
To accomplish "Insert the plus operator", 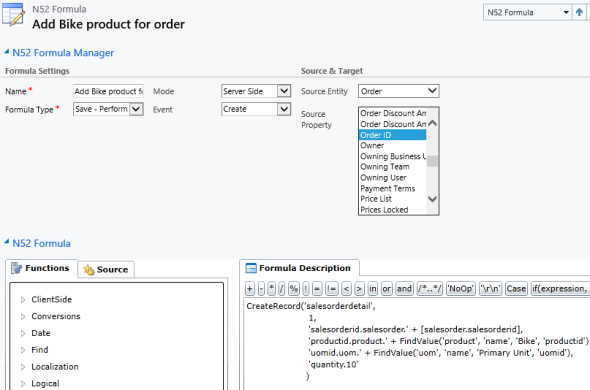I will coord(250,289).
